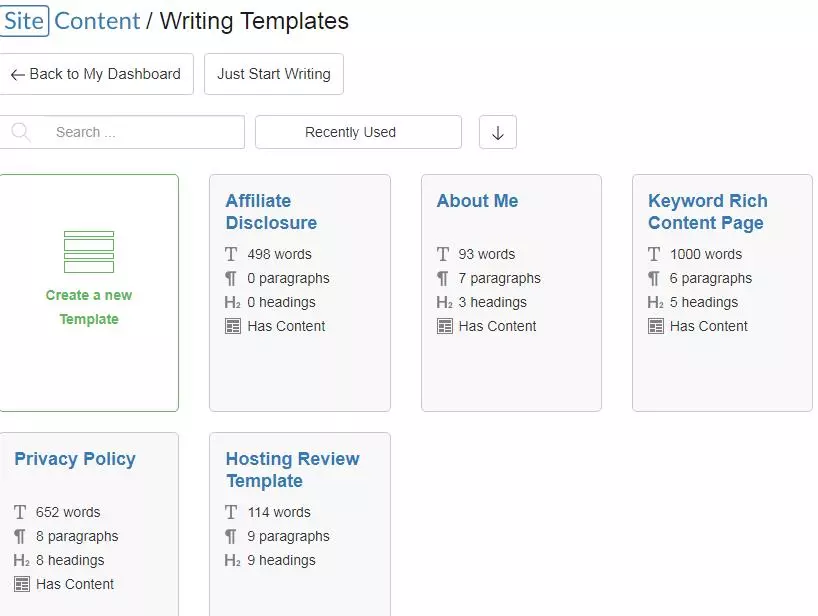818x616 pixels.
Task: Click Has Content icon on Privacy Policy card
Action: click(x=22, y=584)
